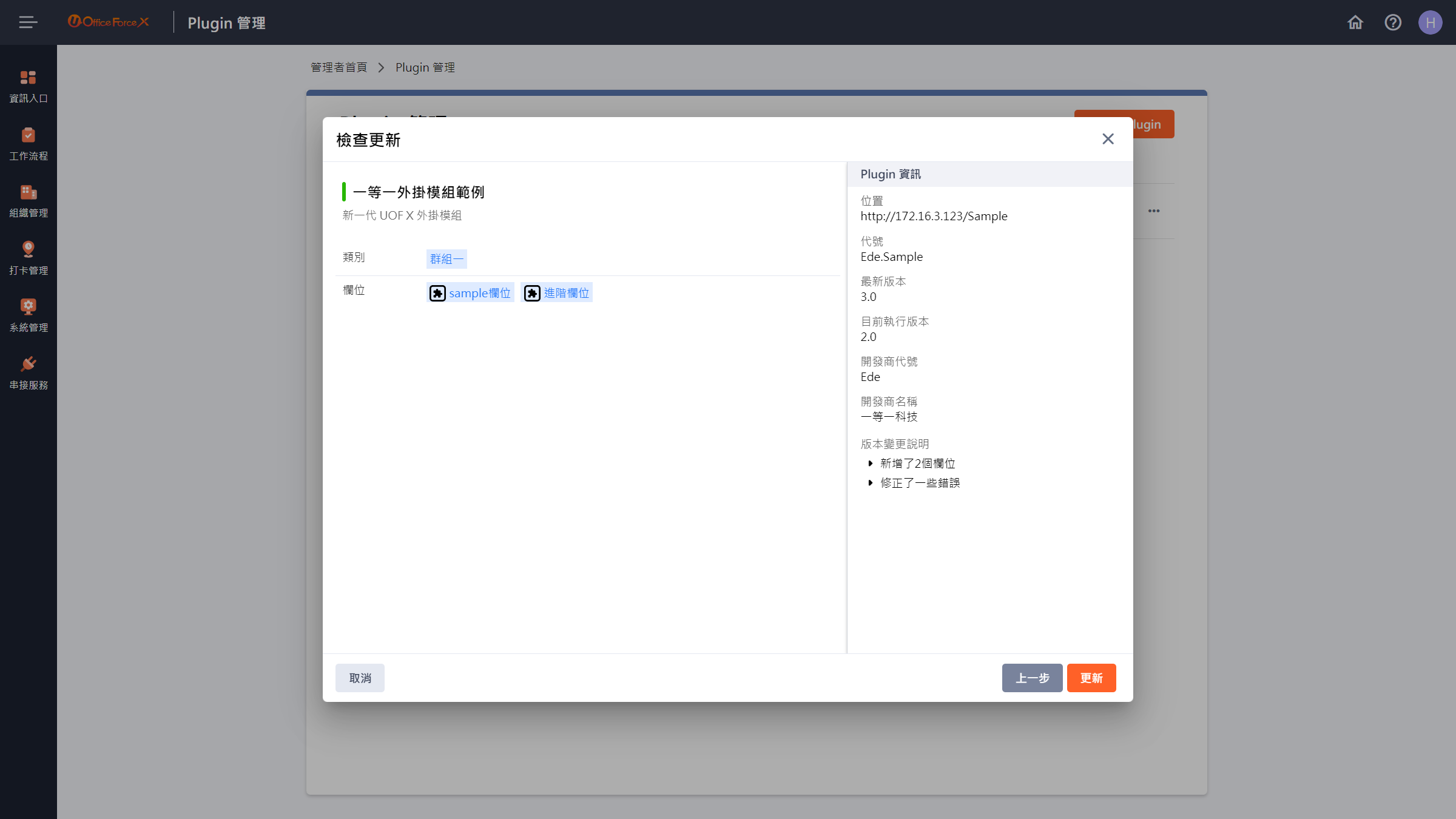Click the 開發商代號 value Ede
The height and width of the screenshot is (819, 1456).
[x=870, y=377]
